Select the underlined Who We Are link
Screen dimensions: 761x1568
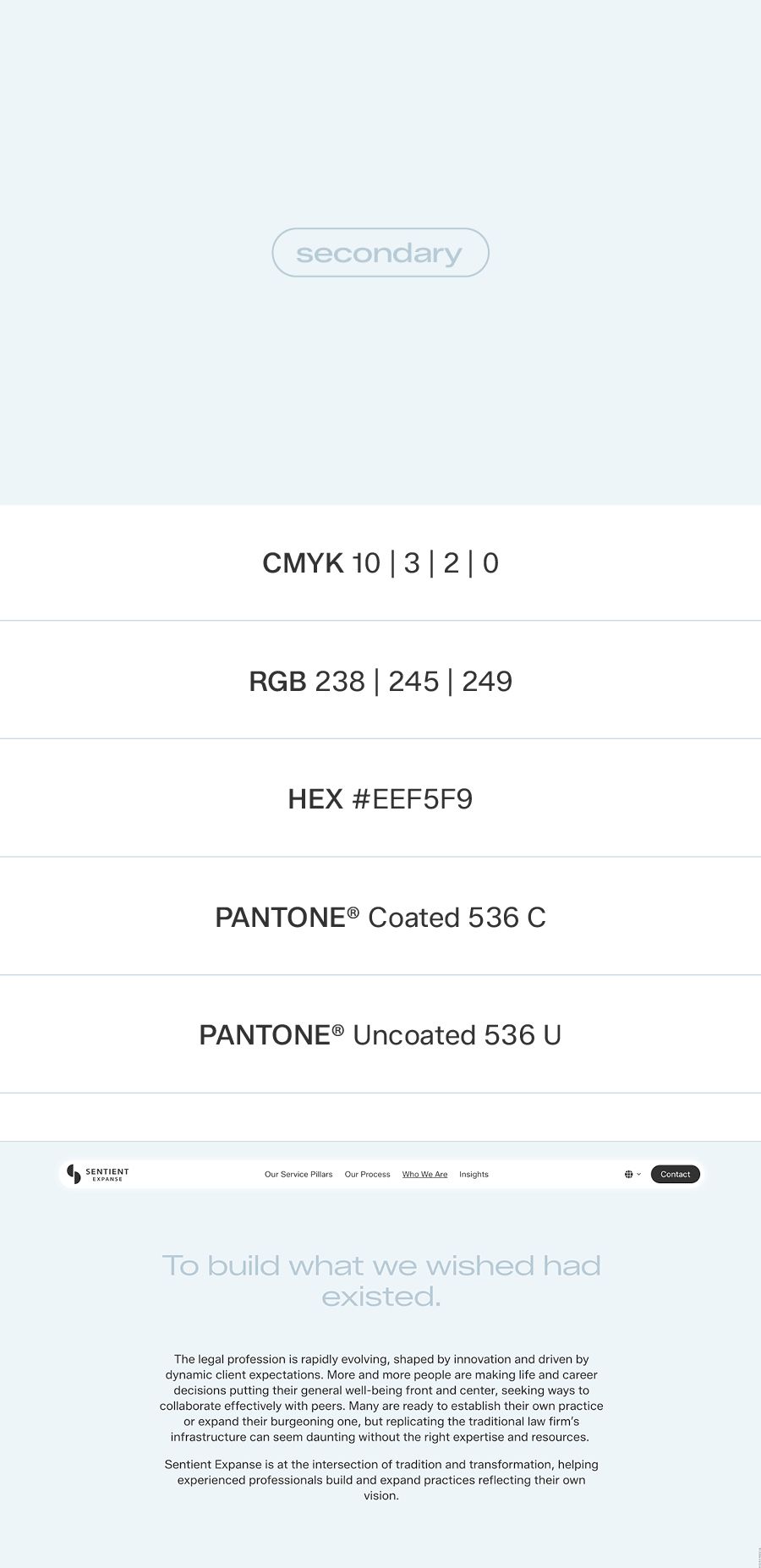click(424, 1175)
